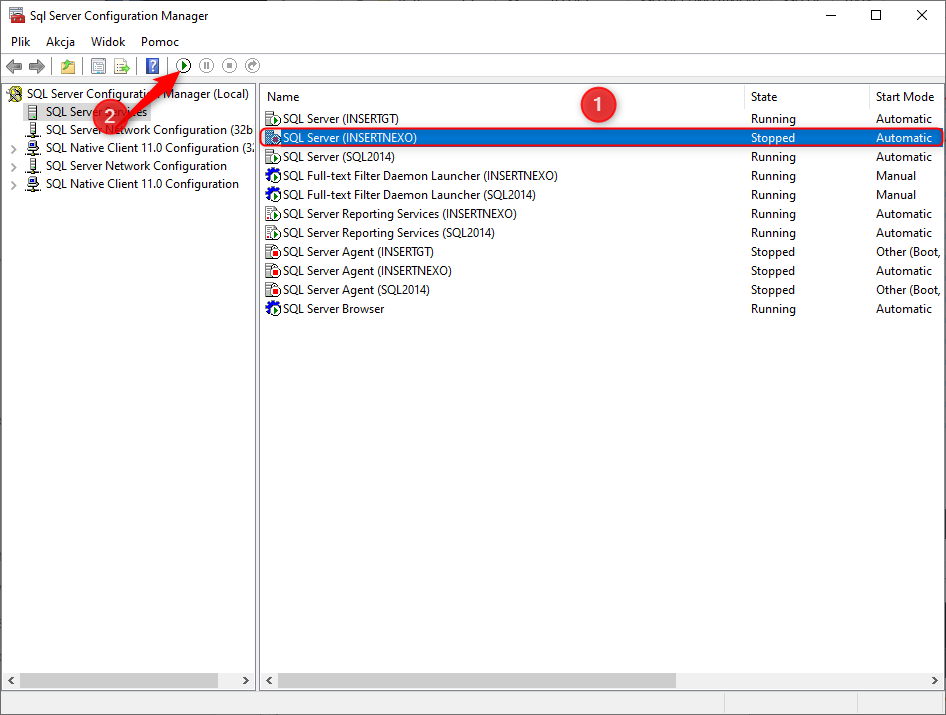
Task: Start the service with the green play icon
Action: 183,65
